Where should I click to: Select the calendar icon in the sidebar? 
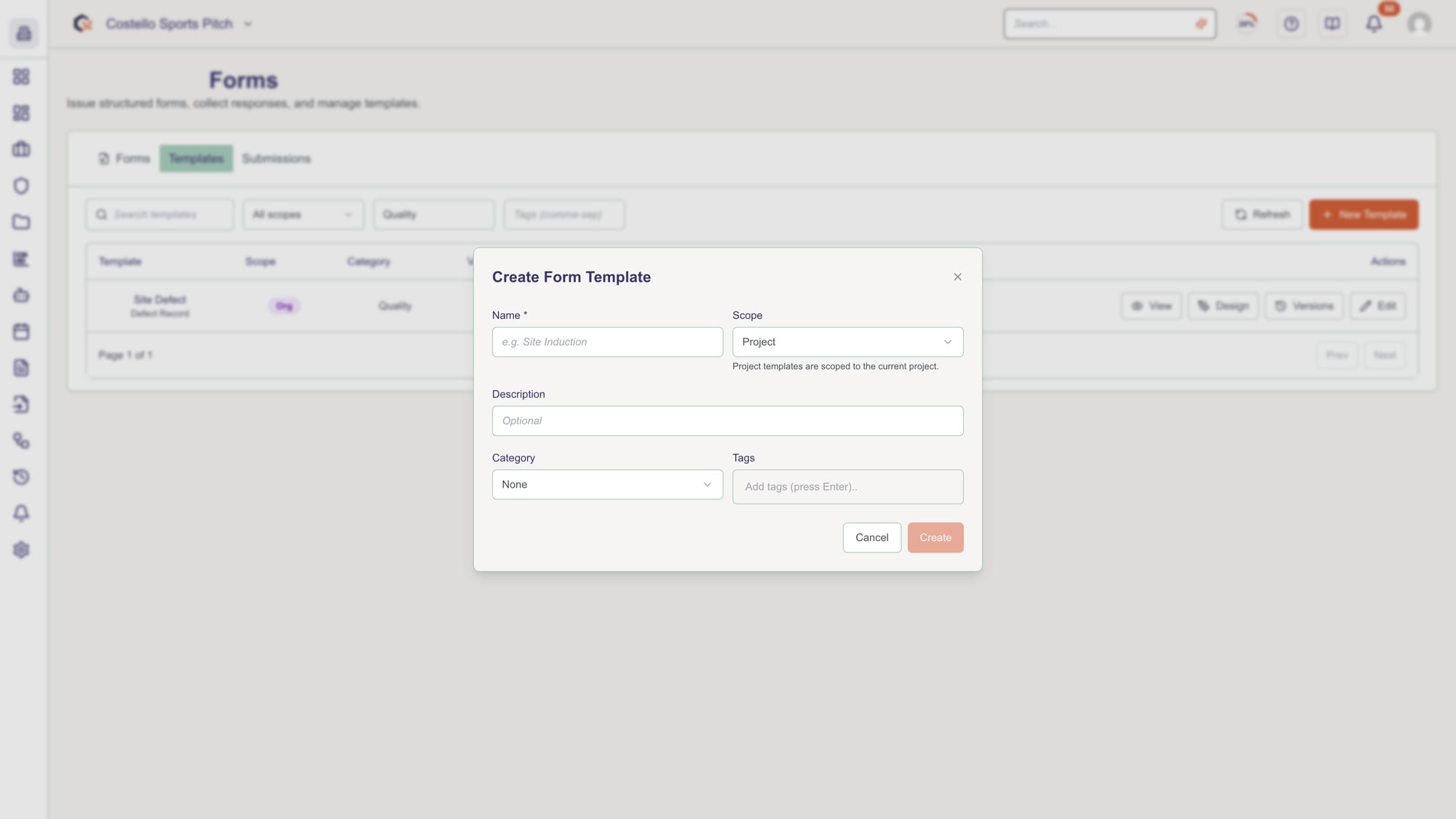(x=22, y=331)
